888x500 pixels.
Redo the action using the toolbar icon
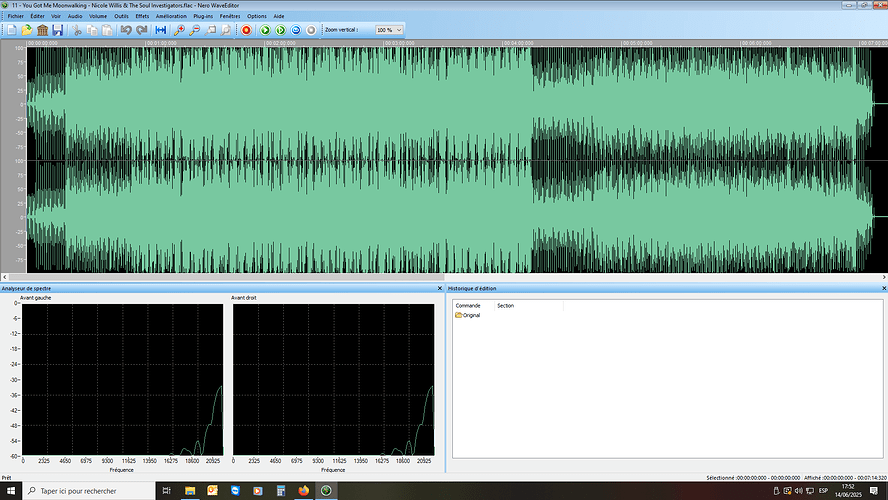(x=142, y=30)
